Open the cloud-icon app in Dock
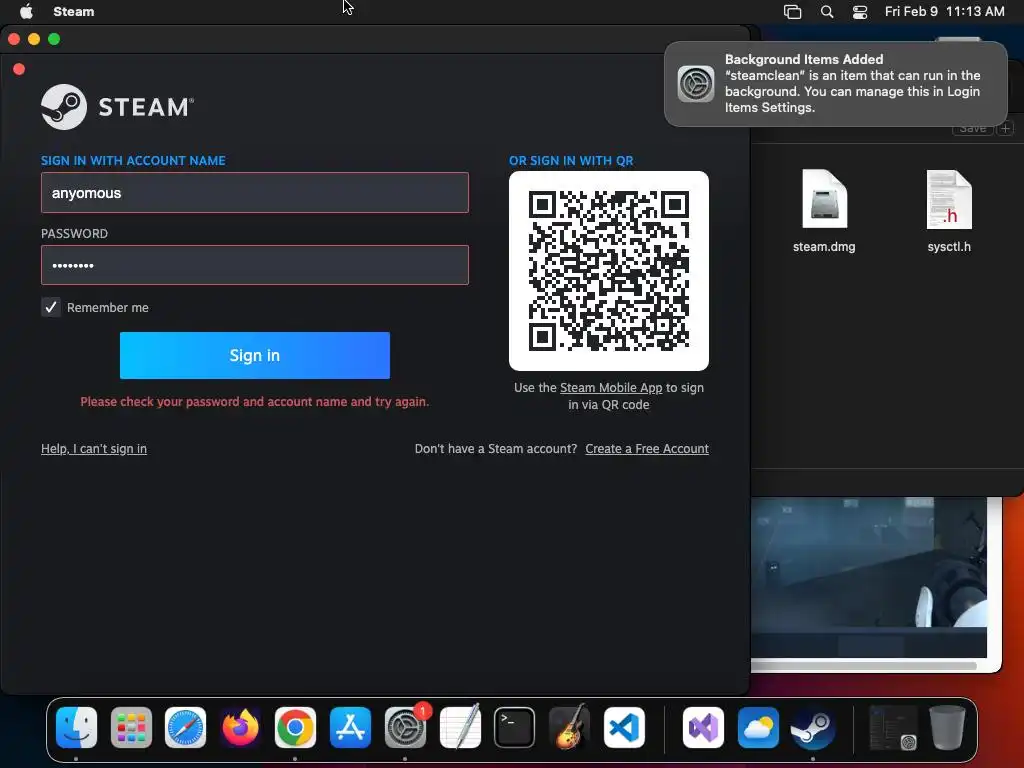The width and height of the screenshot is (1024, 768). pos(758,728)
